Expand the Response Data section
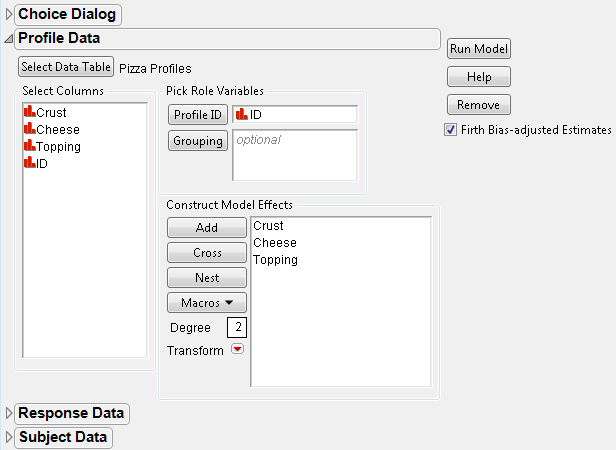Image resolution: width=616 pixels, height=450 pixels. 10,413
